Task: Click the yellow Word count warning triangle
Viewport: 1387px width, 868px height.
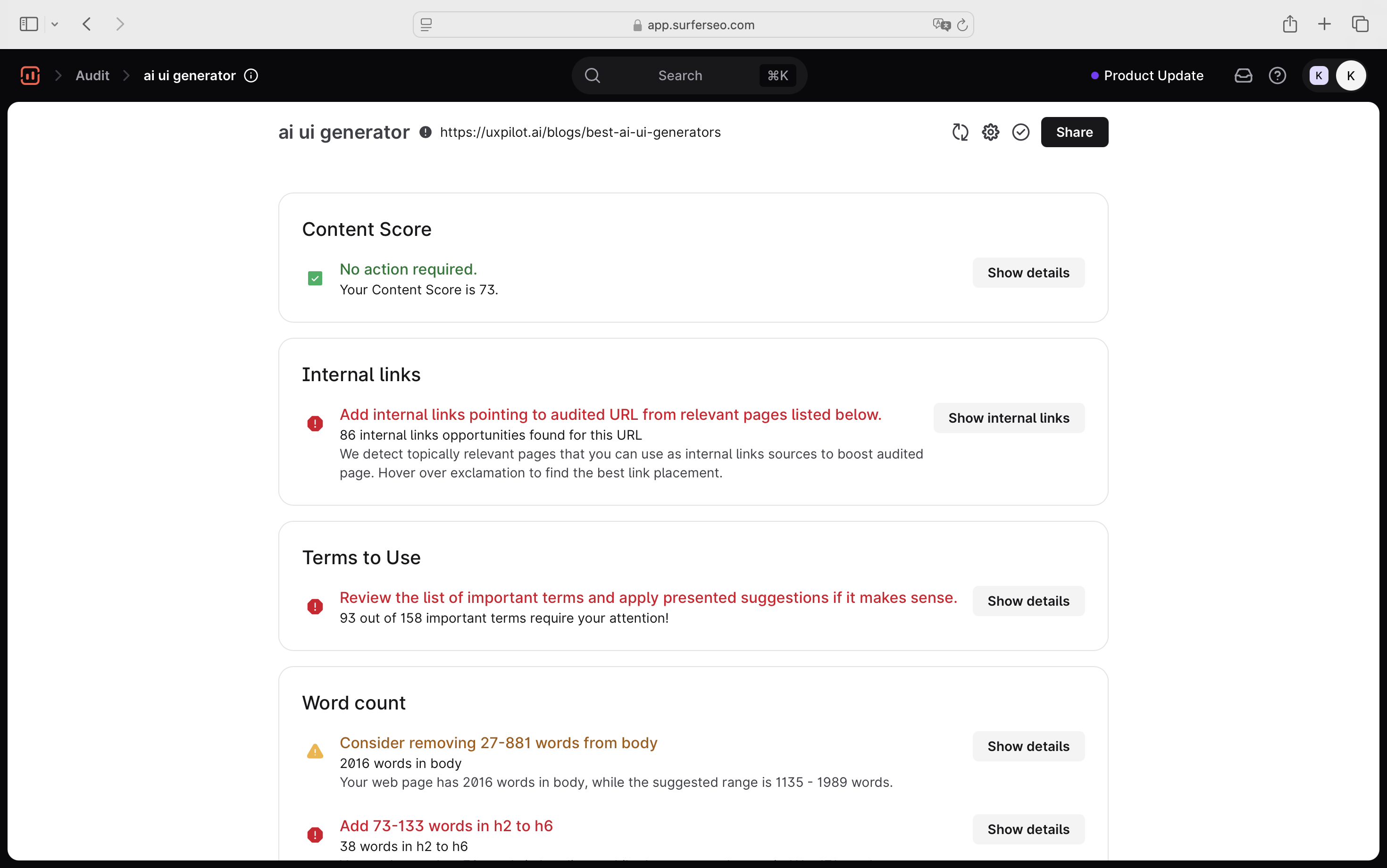Action: click(x=315, y=751)
